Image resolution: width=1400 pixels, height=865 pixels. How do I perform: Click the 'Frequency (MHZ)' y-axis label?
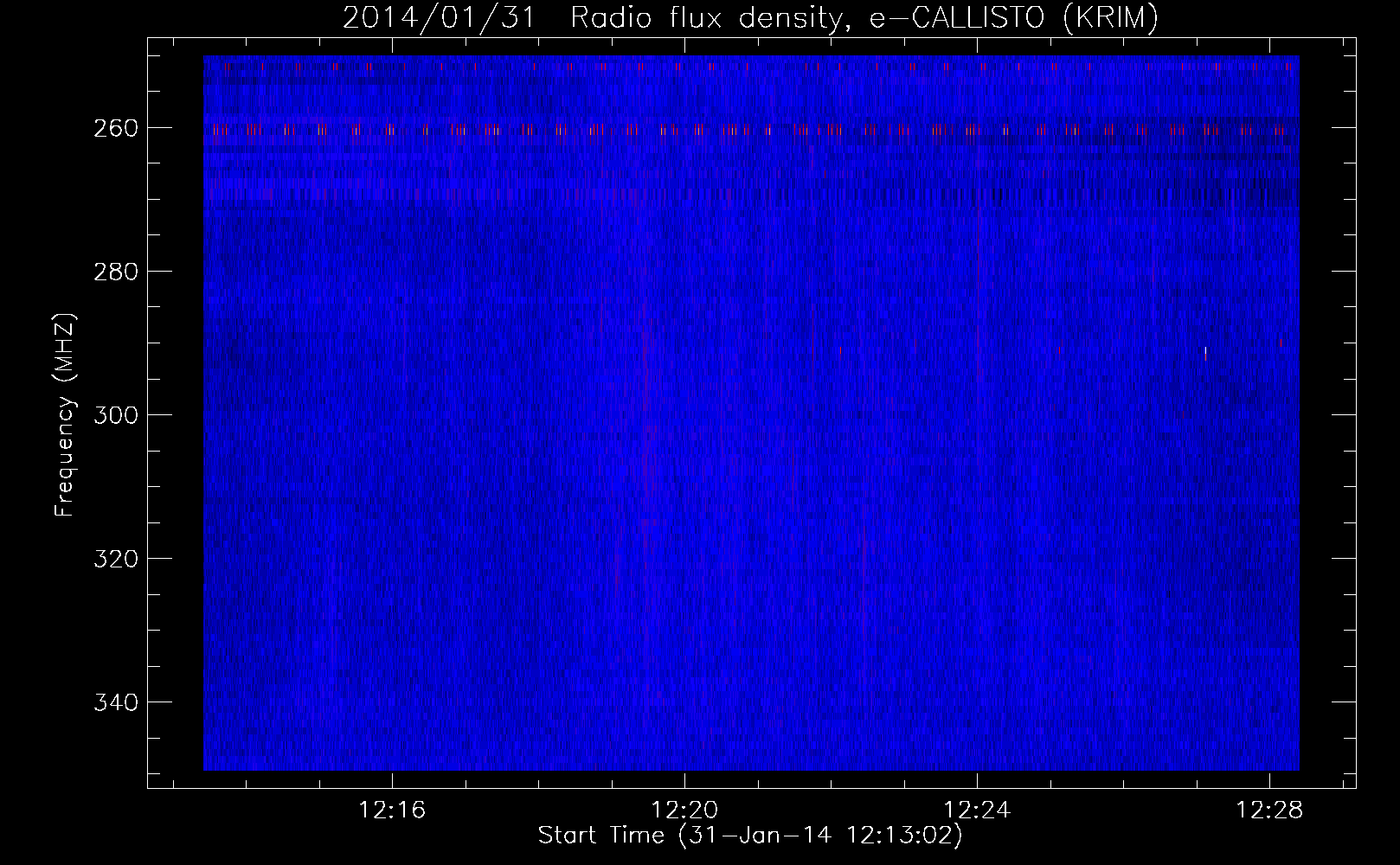click(x=65, y=414)
